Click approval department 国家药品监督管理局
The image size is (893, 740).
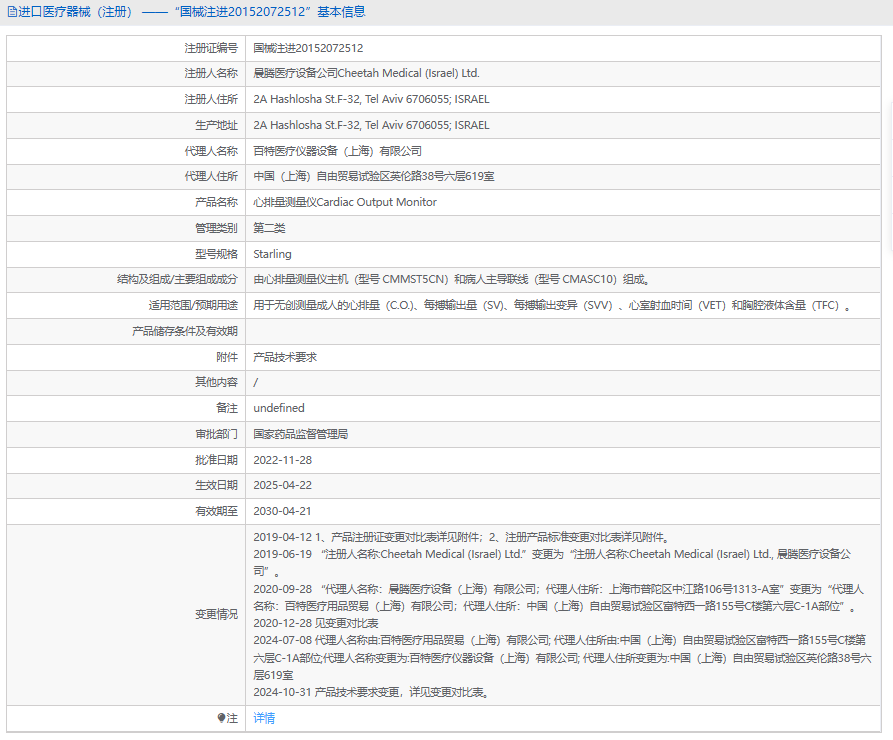(301, 434)
